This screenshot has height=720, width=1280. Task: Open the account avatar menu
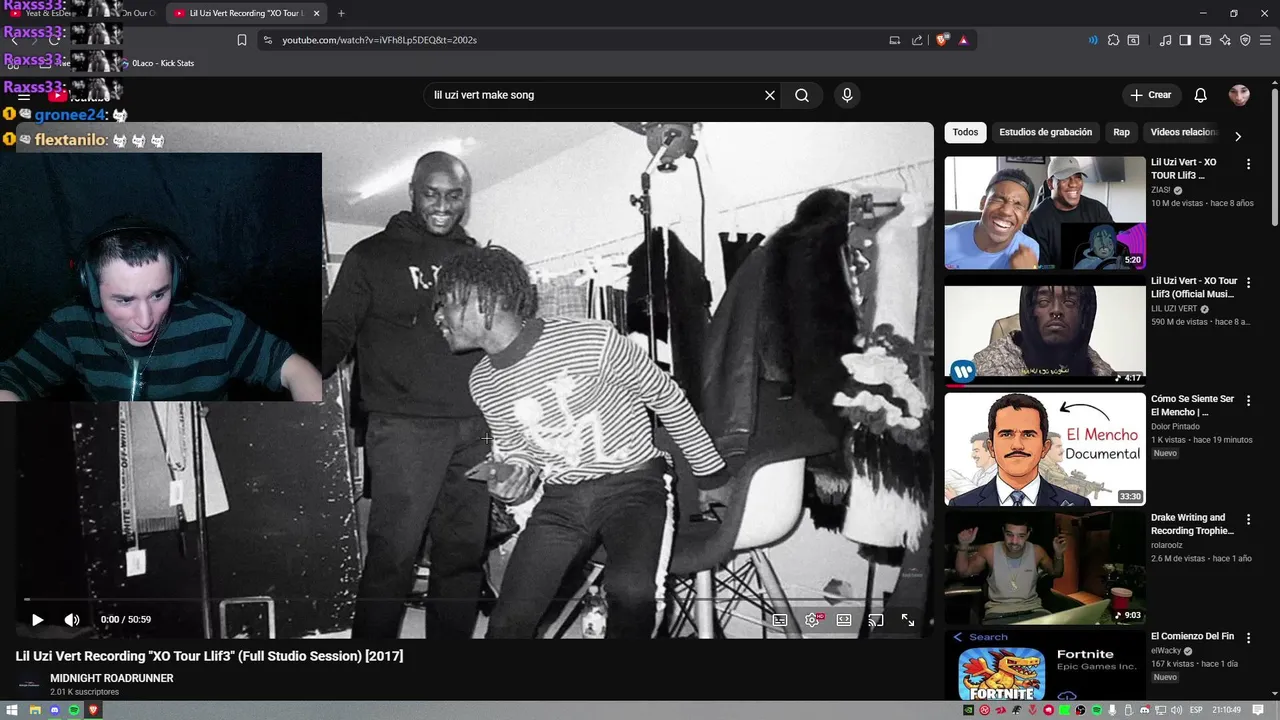click(1239, 95)
